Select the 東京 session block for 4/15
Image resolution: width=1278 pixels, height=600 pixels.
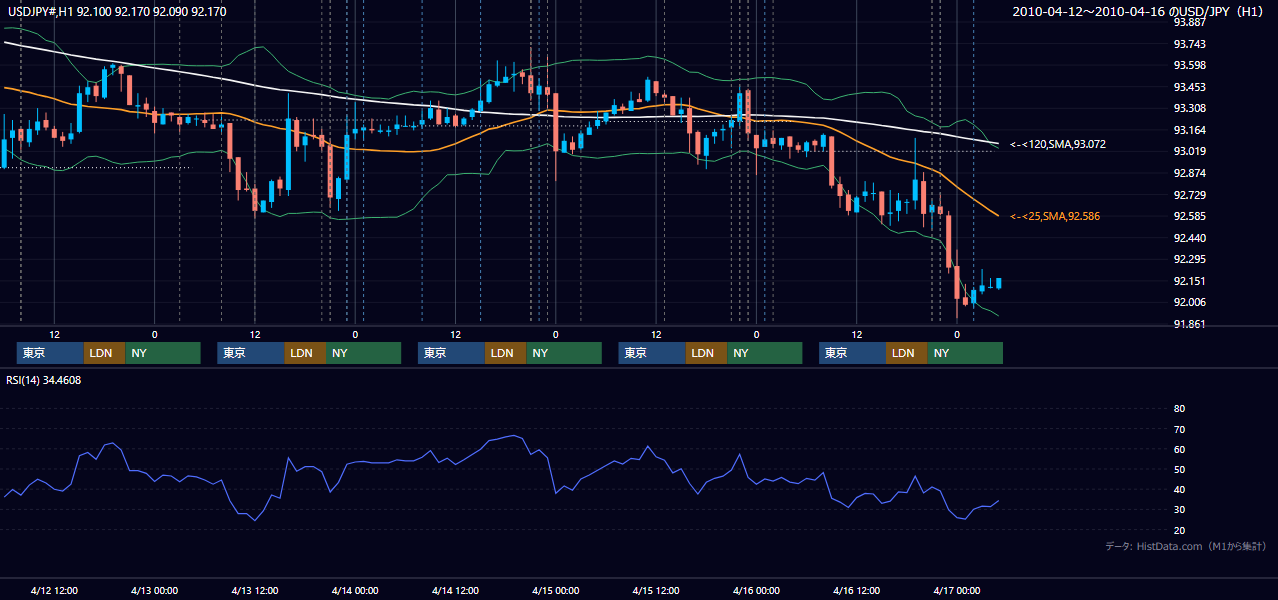(x=652, y=353)
